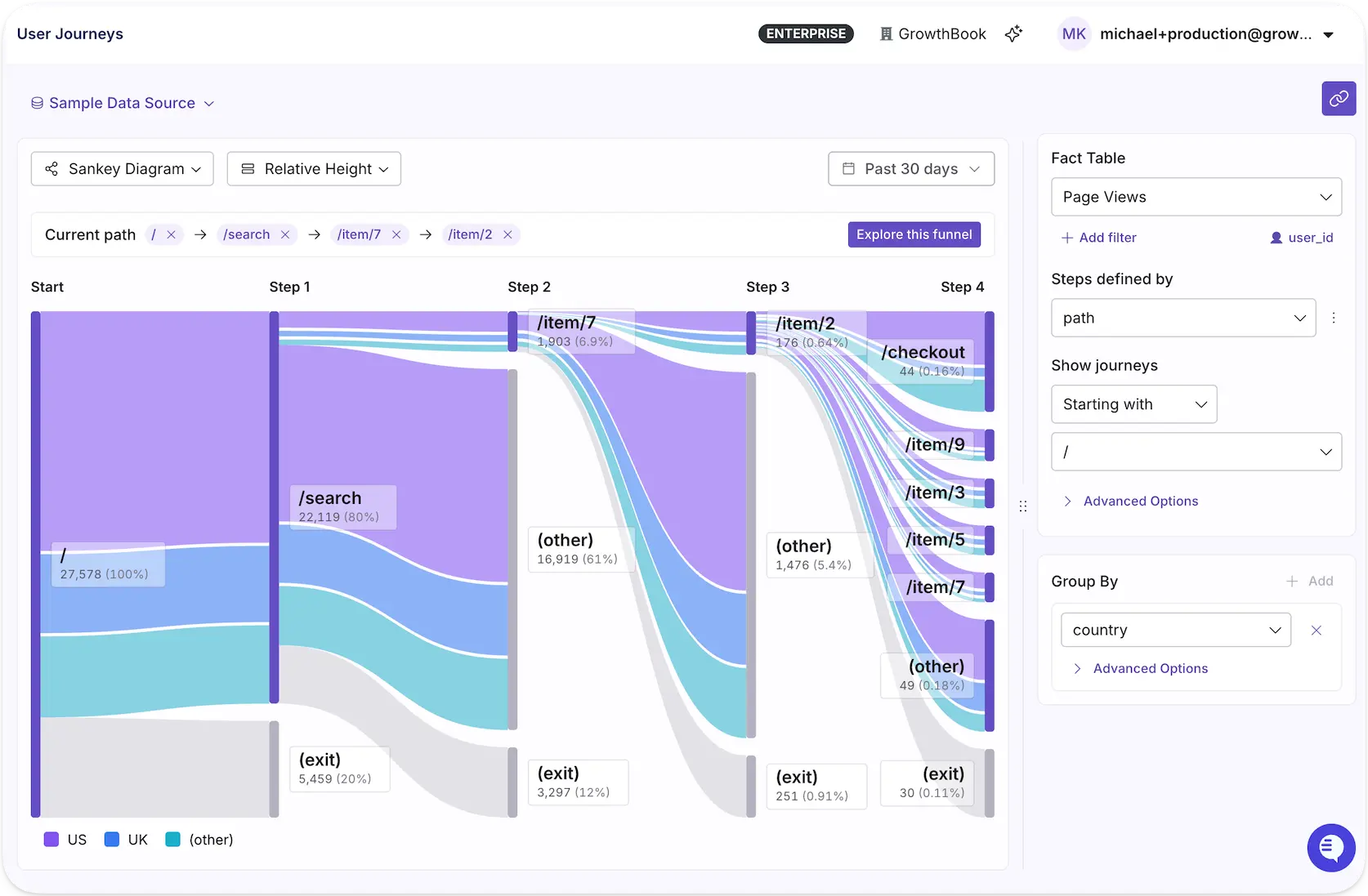Select the /item/7 node label in Step 2
The height and width of the screenshot is (896, 1368).
[581, 331]
